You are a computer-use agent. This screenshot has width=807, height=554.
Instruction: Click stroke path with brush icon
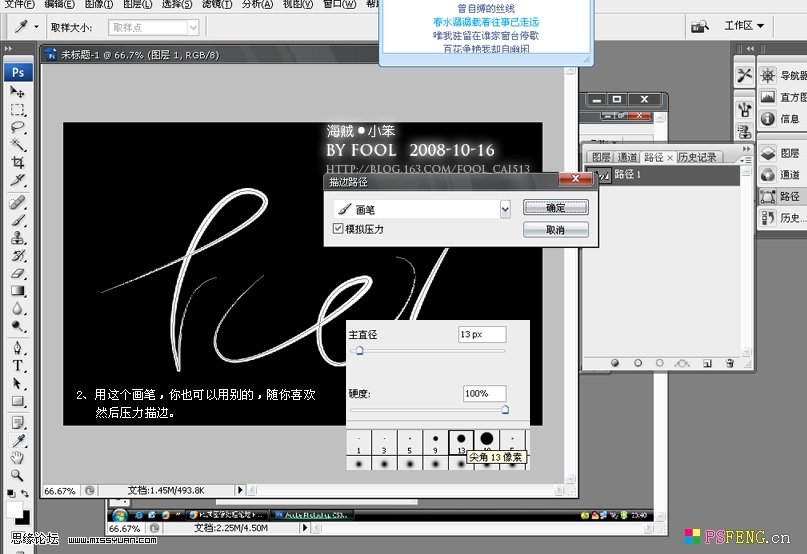click(x=638, y=363)
